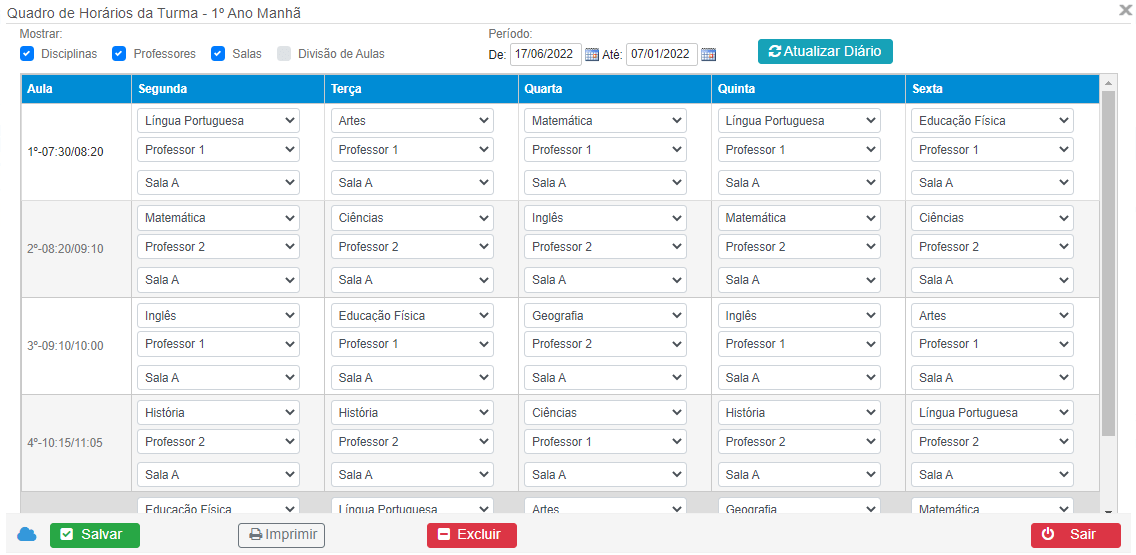
Task: Print the timetable using Imprimir
Action: pos(281,535)
